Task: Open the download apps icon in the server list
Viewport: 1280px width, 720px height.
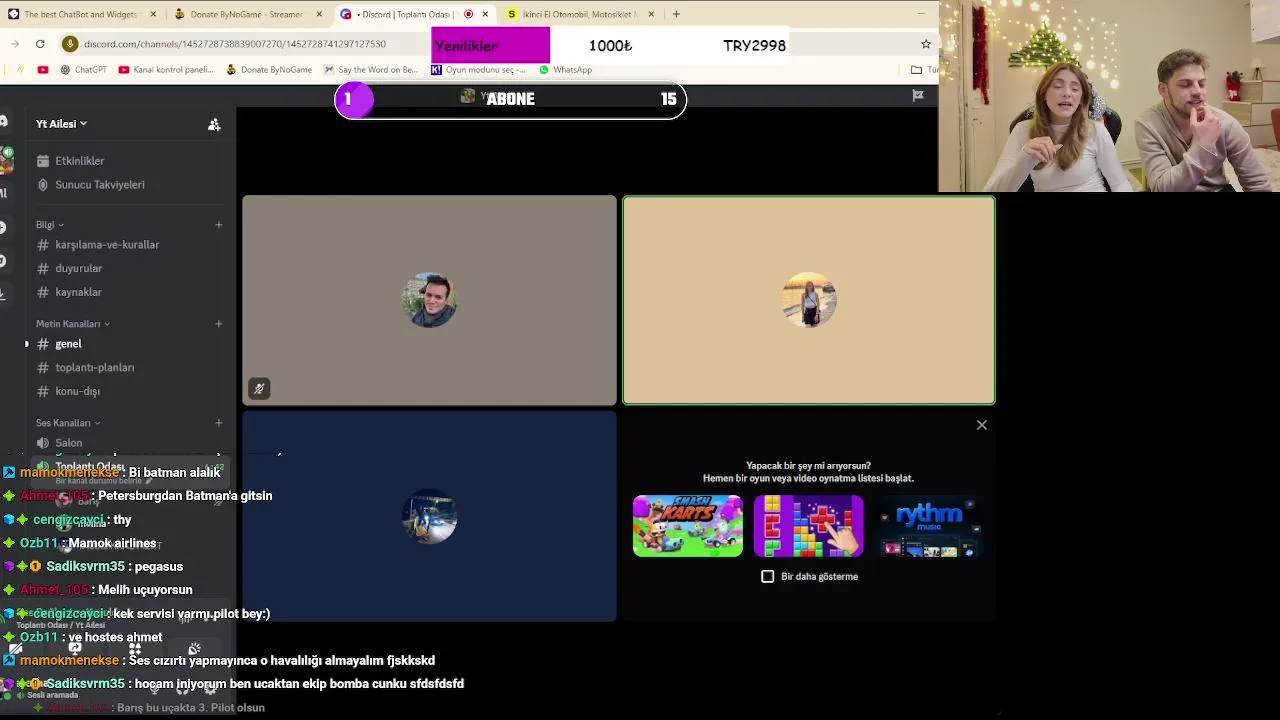Action: [x=4, y=294]
